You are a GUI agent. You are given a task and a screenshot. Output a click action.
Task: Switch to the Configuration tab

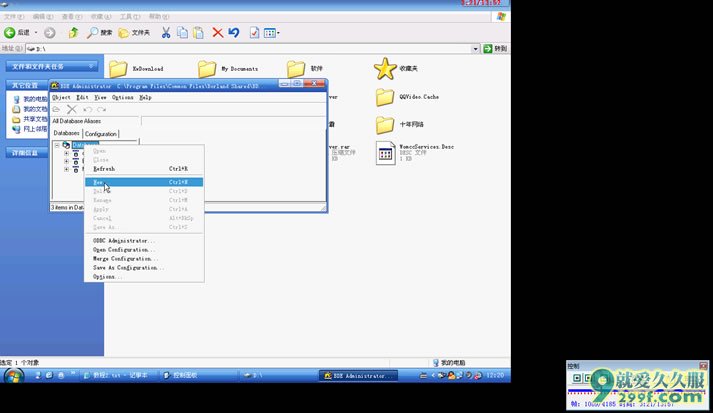(100, 134)
